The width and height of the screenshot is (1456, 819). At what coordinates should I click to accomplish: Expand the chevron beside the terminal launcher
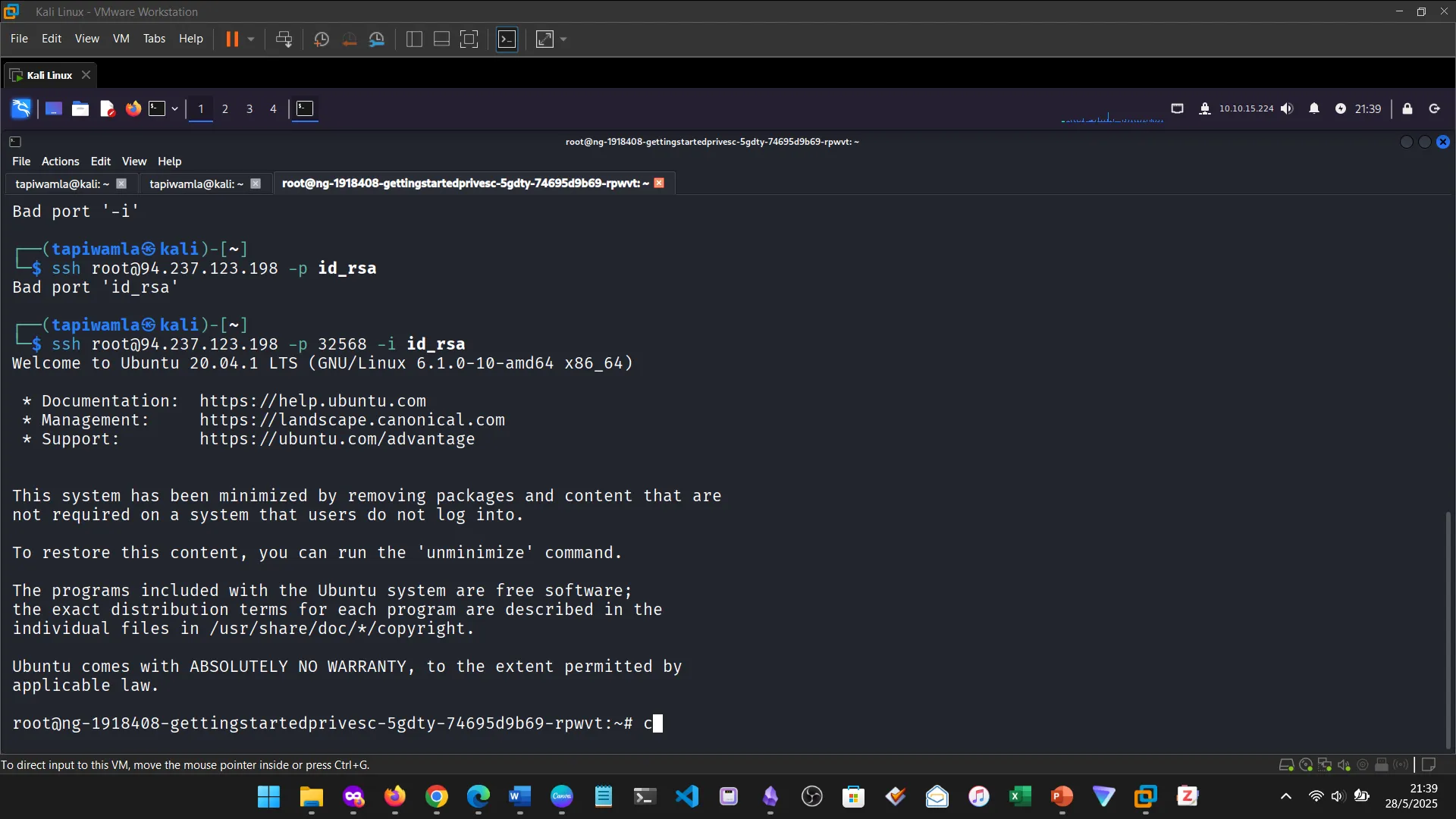(174, 108)
